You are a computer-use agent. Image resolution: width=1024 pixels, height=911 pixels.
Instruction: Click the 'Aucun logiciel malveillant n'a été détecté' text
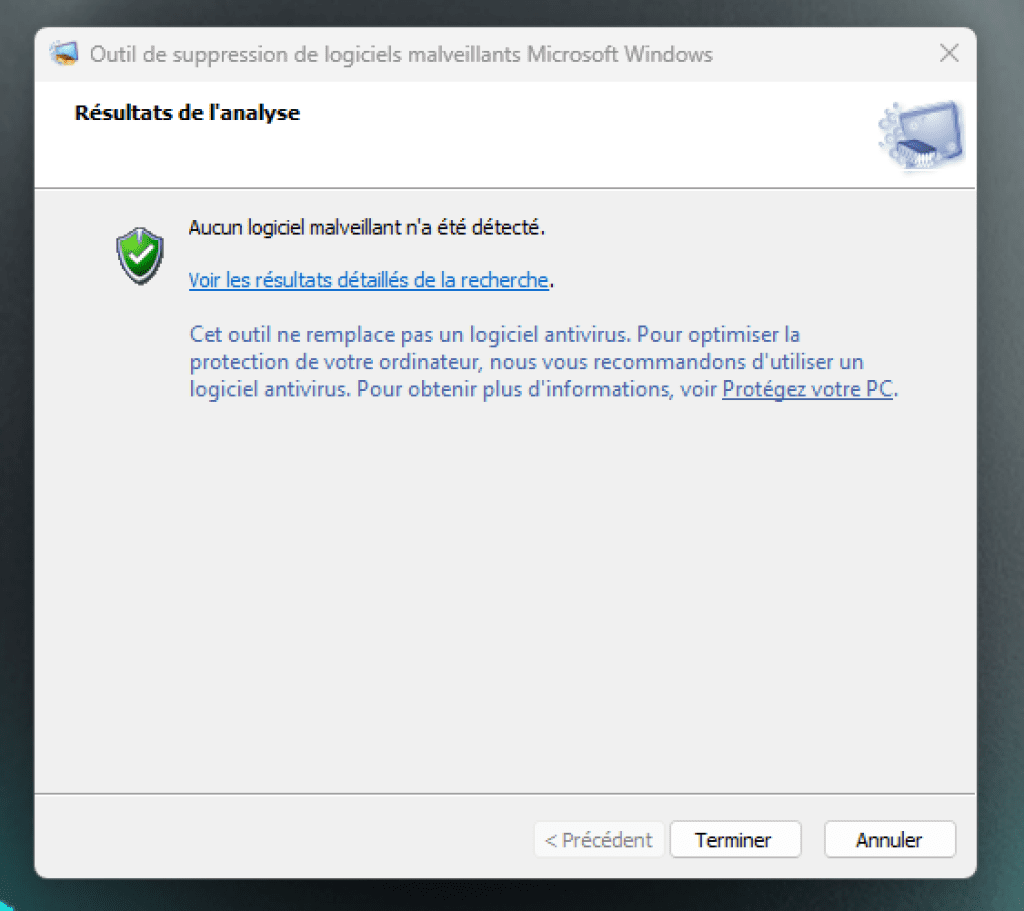coord(366,228)
